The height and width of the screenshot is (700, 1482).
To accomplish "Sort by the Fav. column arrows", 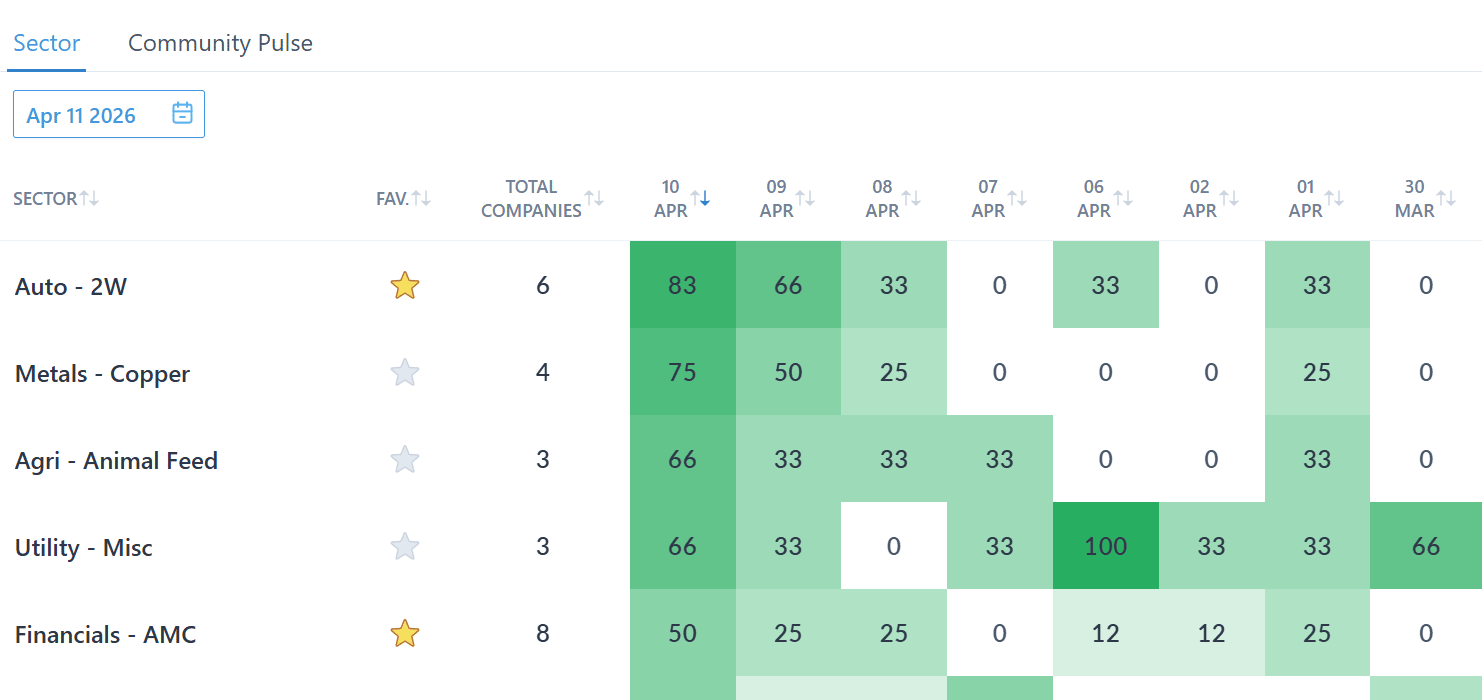I will pyautogui.click(x=422, y=198).
